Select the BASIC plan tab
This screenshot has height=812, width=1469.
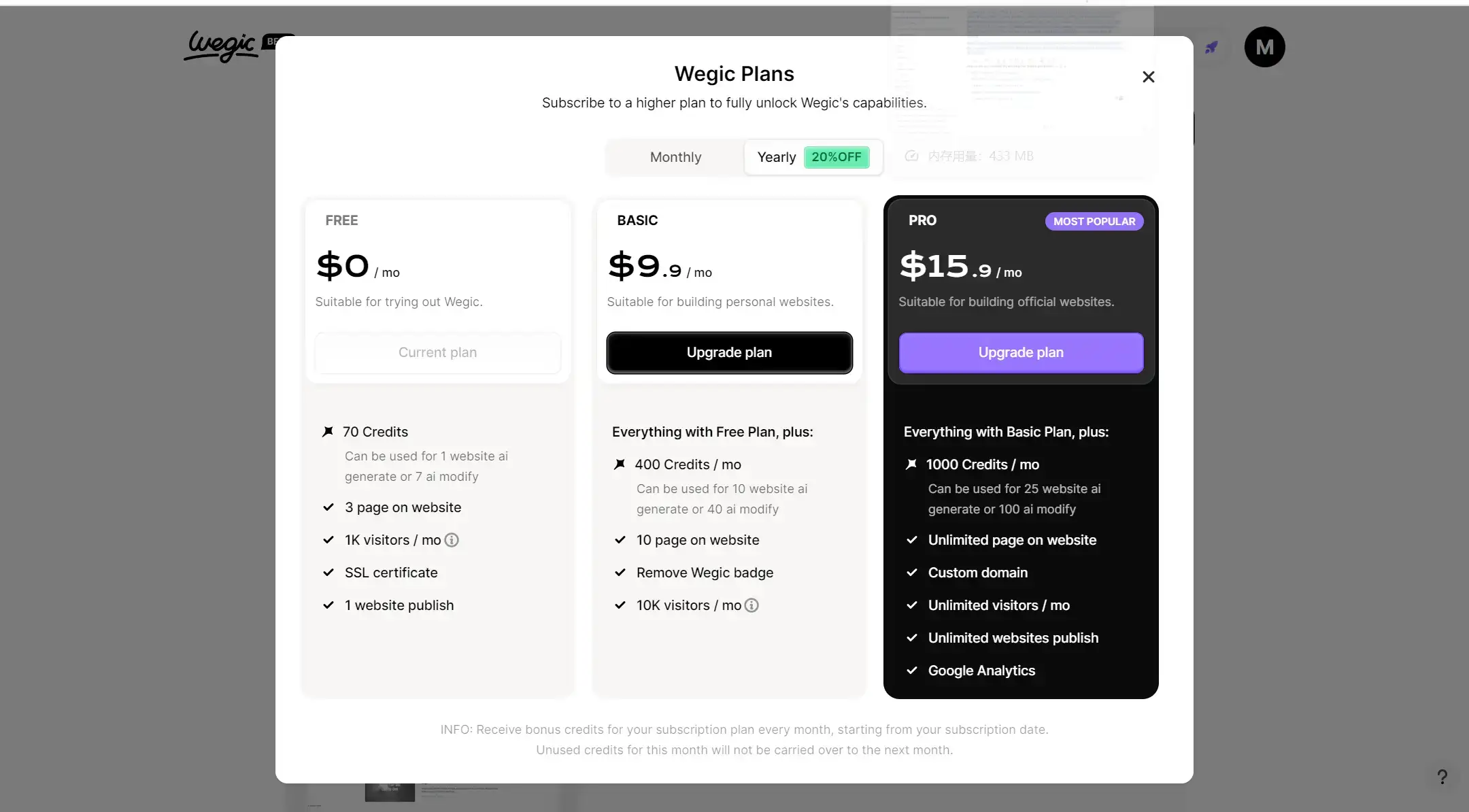pos(636,220)
